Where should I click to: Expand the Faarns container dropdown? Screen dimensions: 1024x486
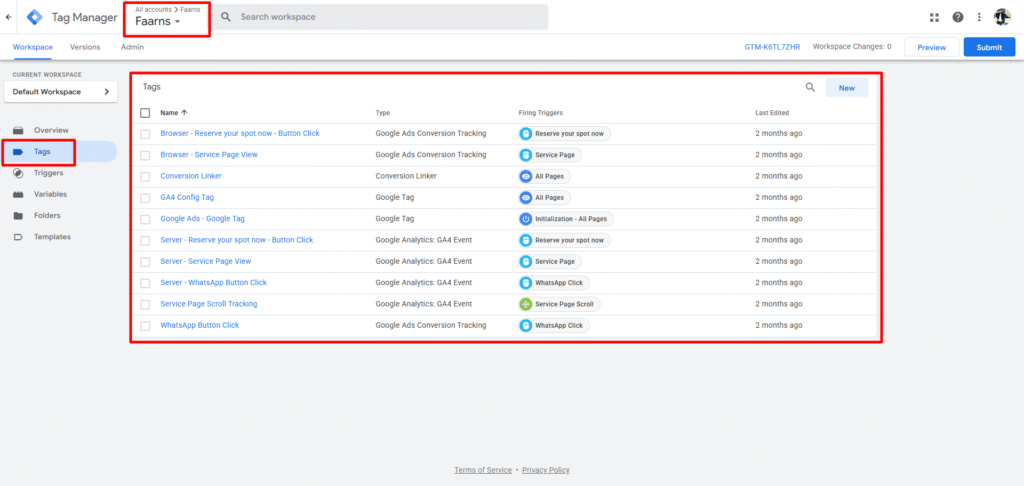pyautogui.click(x=158, y=22)
